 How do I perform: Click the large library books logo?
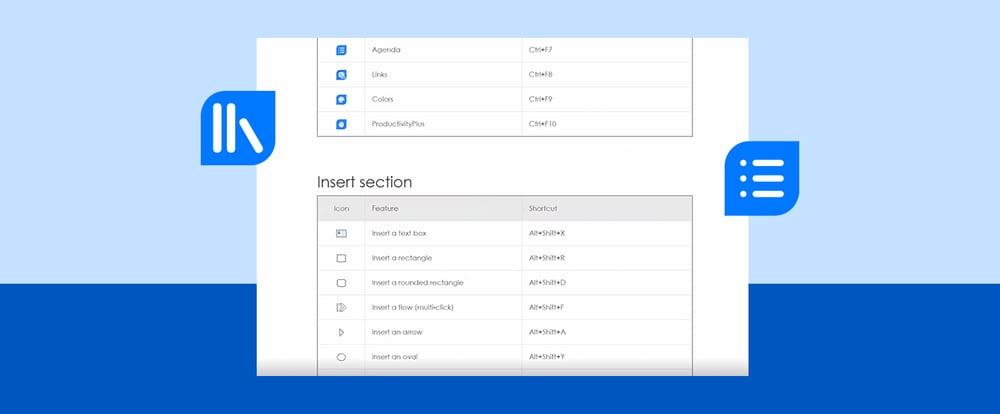pyautogui.click(x=238, y=128)
